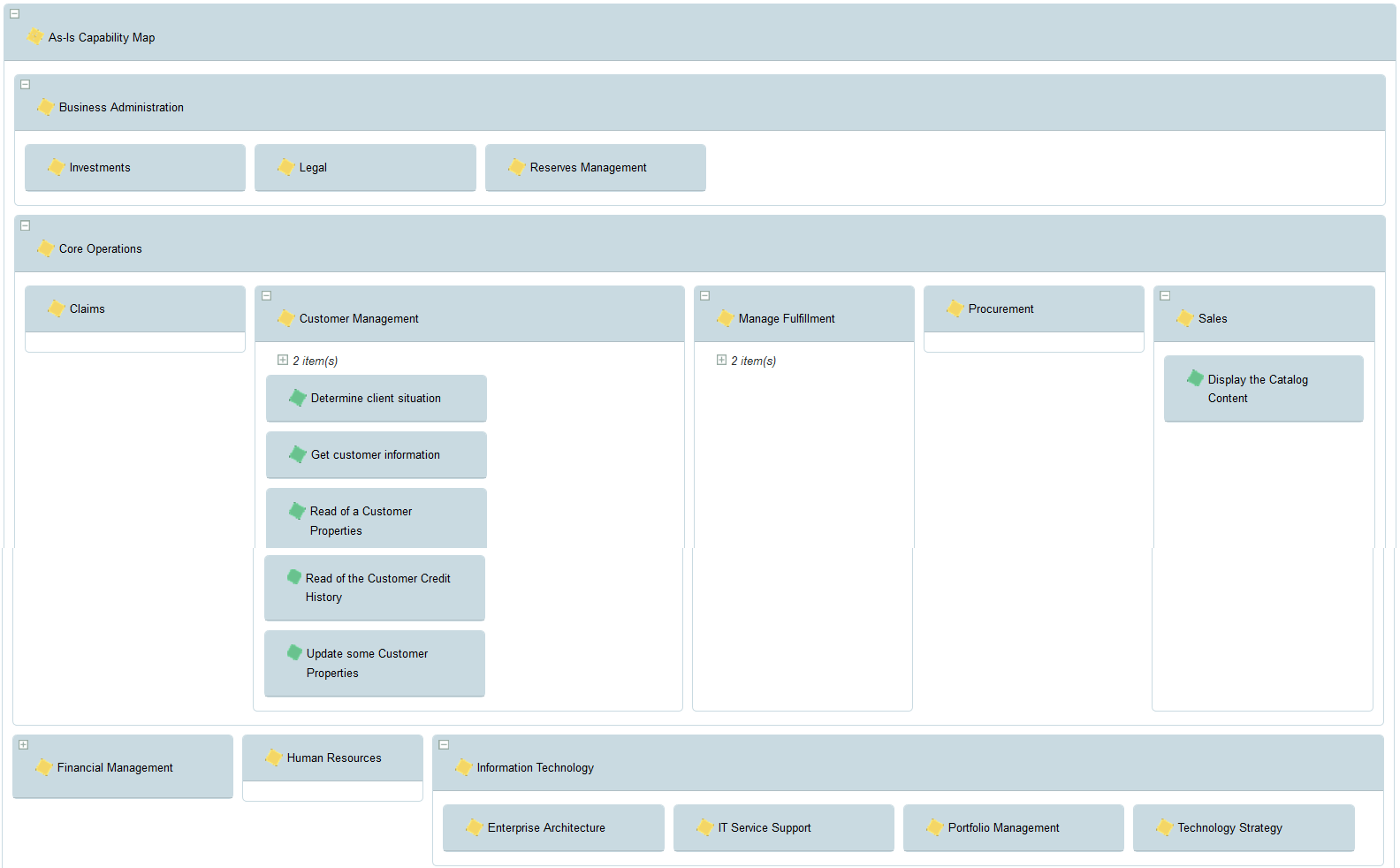This screenshot has height=868, width=1400.
Task: Click the yellow icon next to Procurement
Action: point(955,308)
